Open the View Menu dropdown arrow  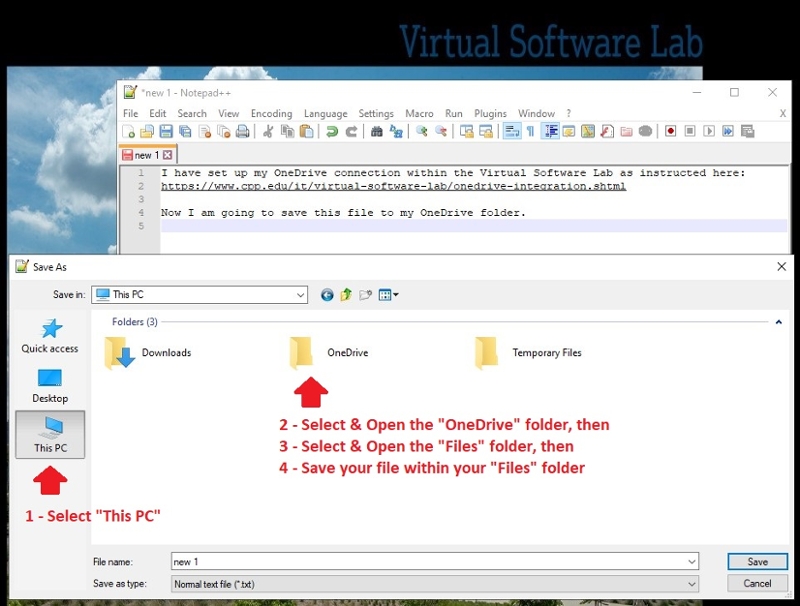coord(396,295)
